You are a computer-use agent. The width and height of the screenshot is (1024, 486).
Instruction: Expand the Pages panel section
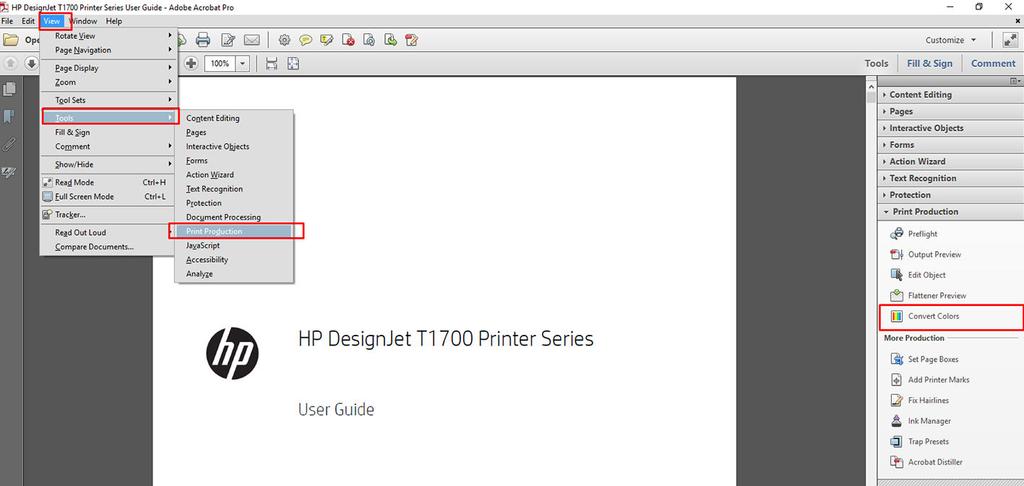(950, 112)
